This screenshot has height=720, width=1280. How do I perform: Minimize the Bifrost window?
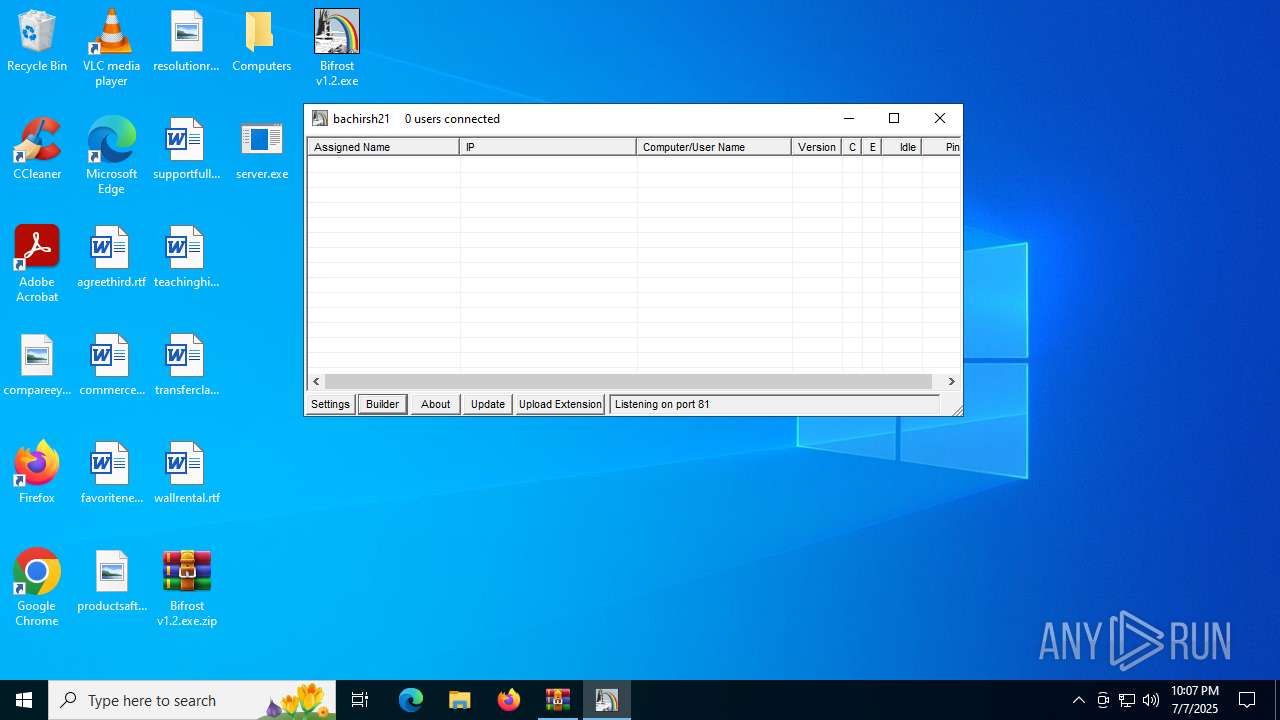pos(849,118)
